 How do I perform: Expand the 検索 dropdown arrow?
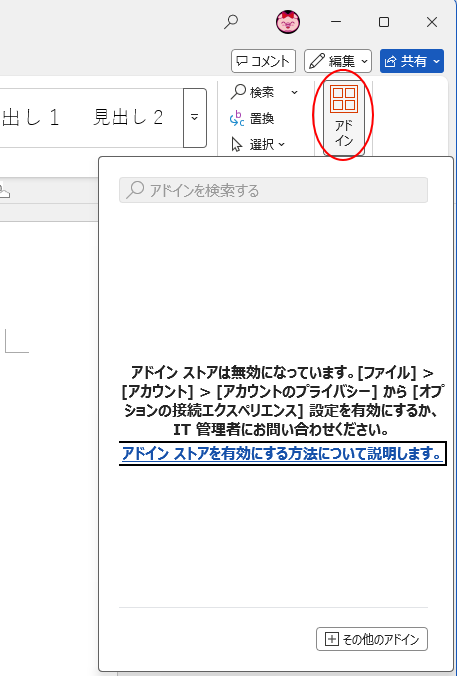(294, 92)
